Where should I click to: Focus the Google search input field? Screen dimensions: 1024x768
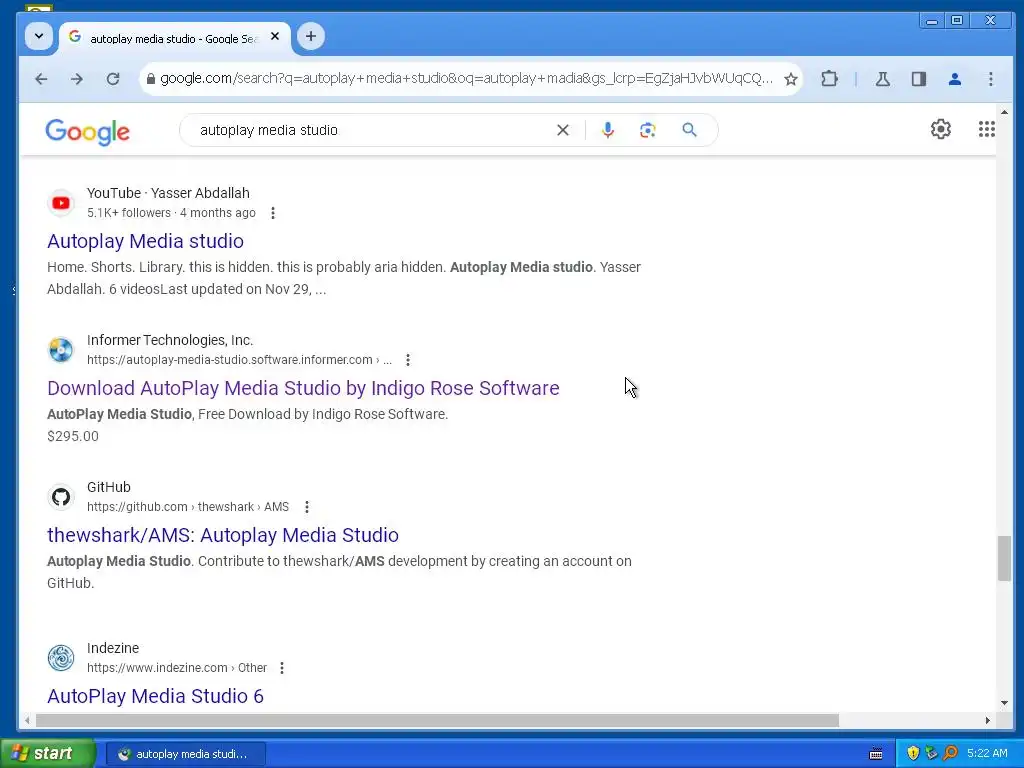click(x=372, y=130)
